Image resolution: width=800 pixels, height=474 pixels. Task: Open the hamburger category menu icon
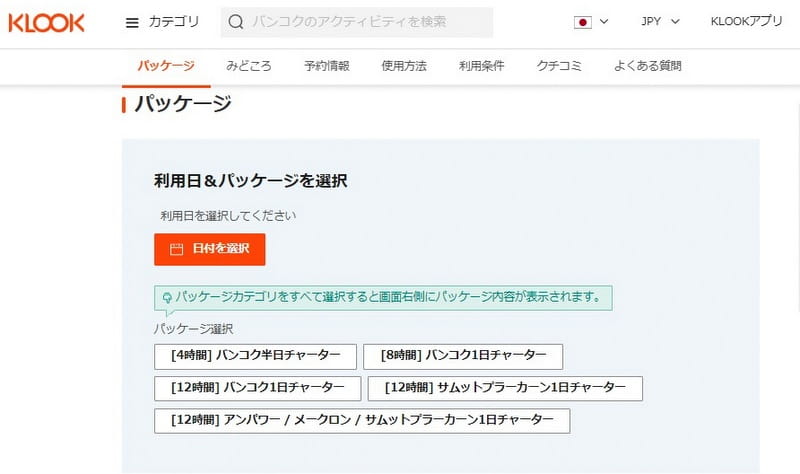[x=132, y=22]
